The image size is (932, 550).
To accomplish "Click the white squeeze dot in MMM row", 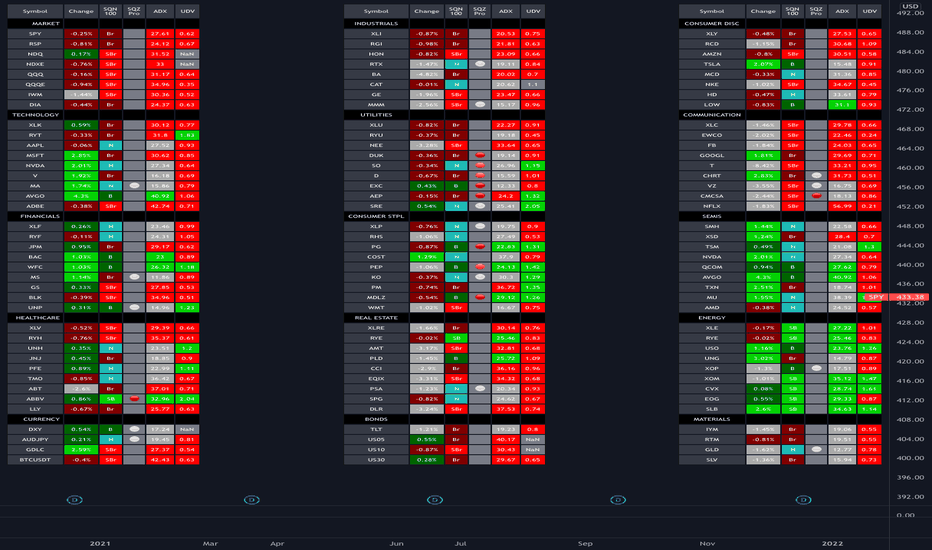I will (480, 104).
